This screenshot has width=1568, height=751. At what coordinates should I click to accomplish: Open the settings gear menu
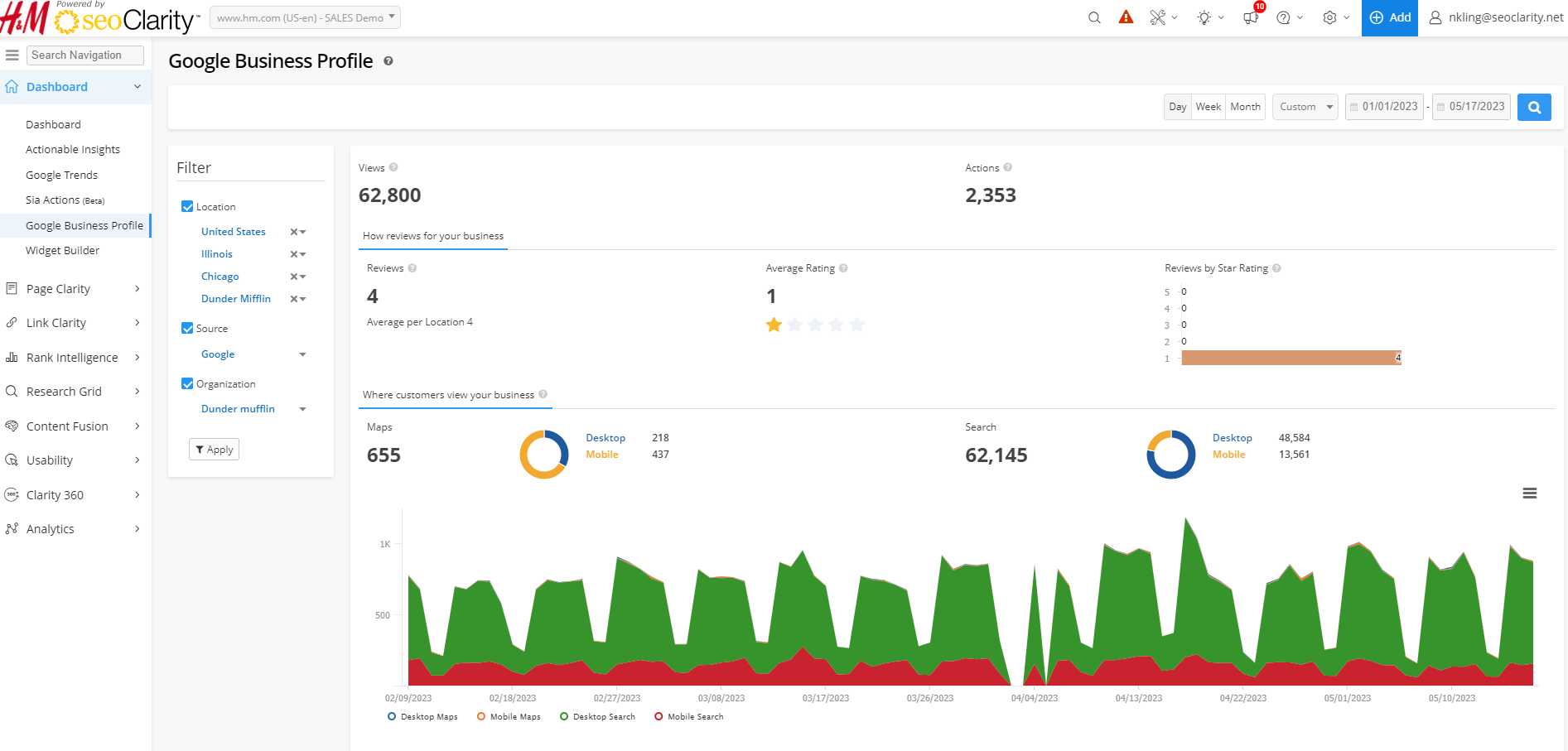[x=1330, y=17]
